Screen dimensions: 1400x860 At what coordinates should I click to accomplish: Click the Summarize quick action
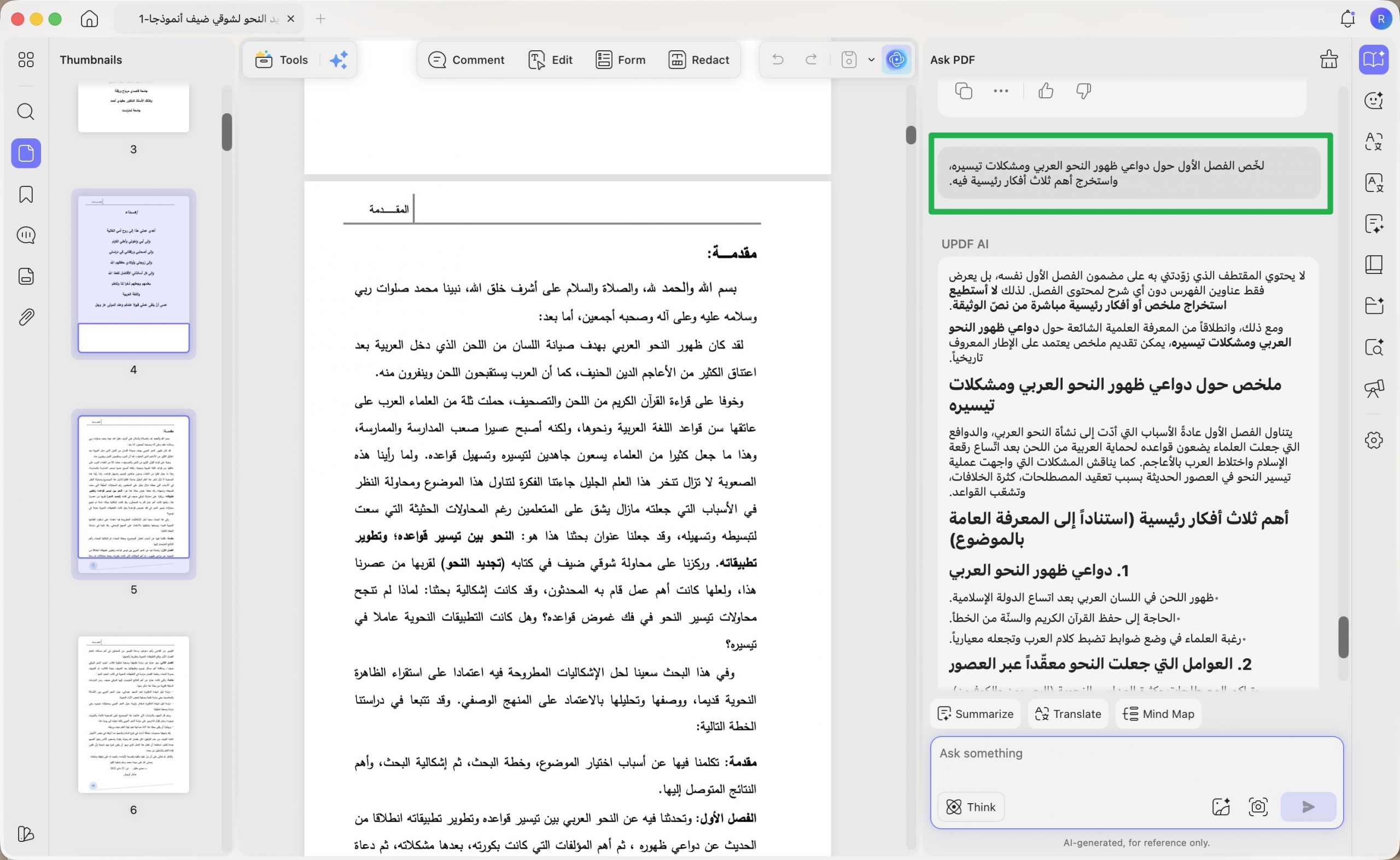coord(975,713)
